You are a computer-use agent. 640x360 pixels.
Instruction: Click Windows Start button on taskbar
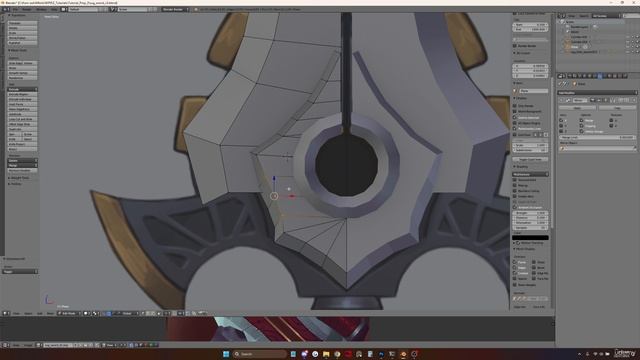click(226, 354)
